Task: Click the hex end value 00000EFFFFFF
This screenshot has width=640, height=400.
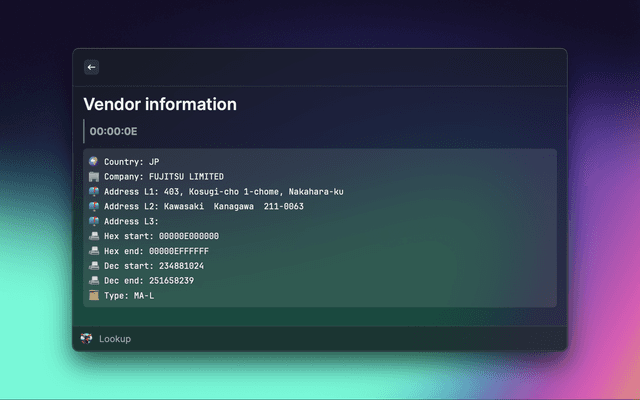Action: (179, 251)
